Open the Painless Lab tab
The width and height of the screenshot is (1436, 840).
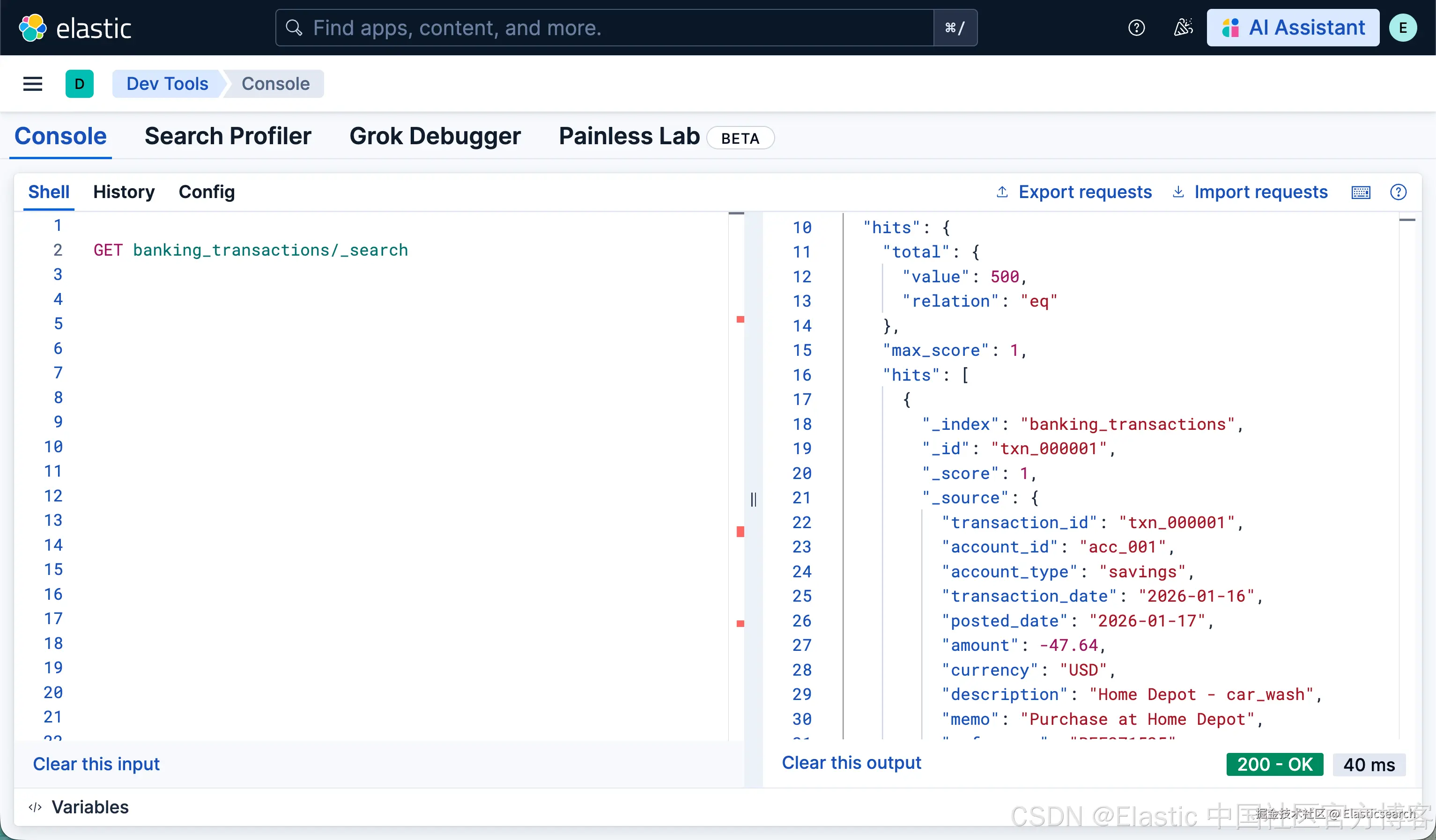coord(629,137)
